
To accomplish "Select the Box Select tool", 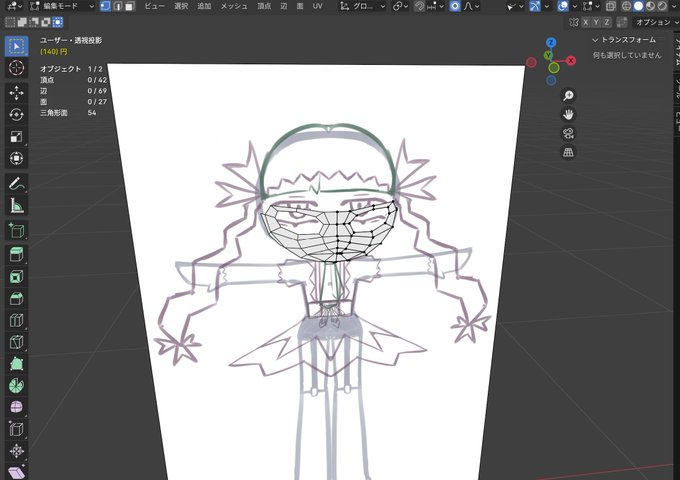I will (16, 46).
